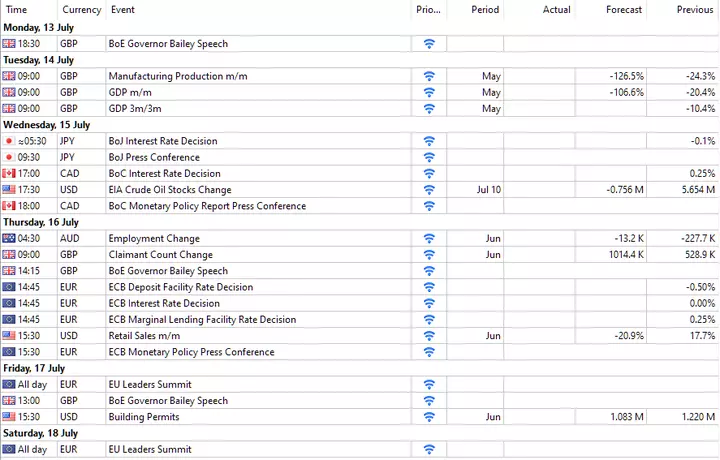Click the priority icon for BoC Interest Rate Decision

coord(429,174)
